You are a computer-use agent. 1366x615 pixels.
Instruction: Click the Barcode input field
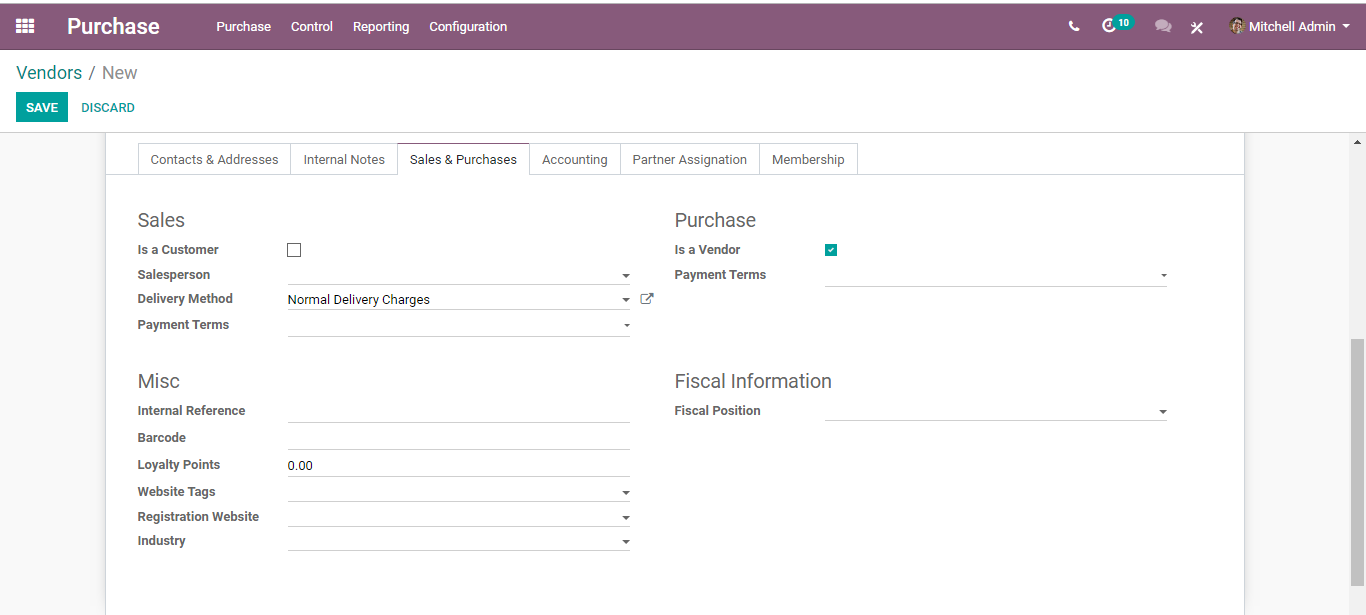(x=459, y=438)
